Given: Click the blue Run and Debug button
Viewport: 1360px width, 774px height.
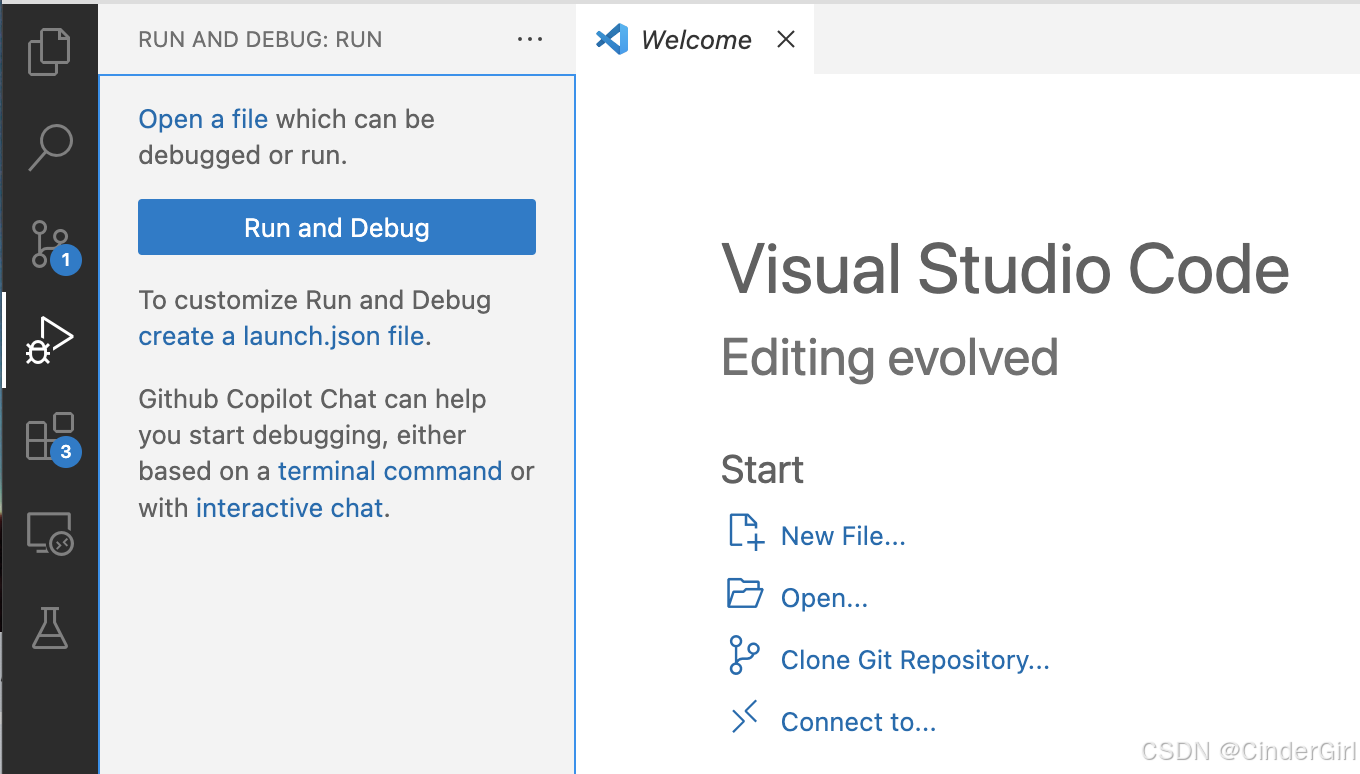Looking at the screenshot, I should 337,227.
